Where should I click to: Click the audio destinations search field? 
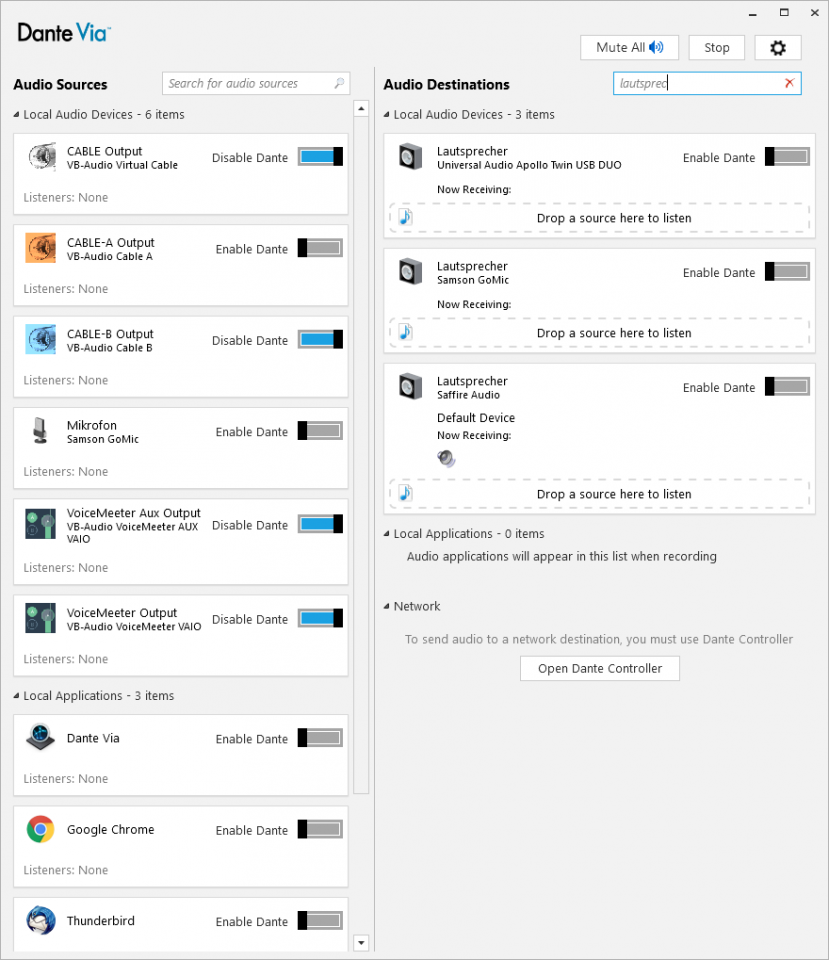click(x=707, y=83)
